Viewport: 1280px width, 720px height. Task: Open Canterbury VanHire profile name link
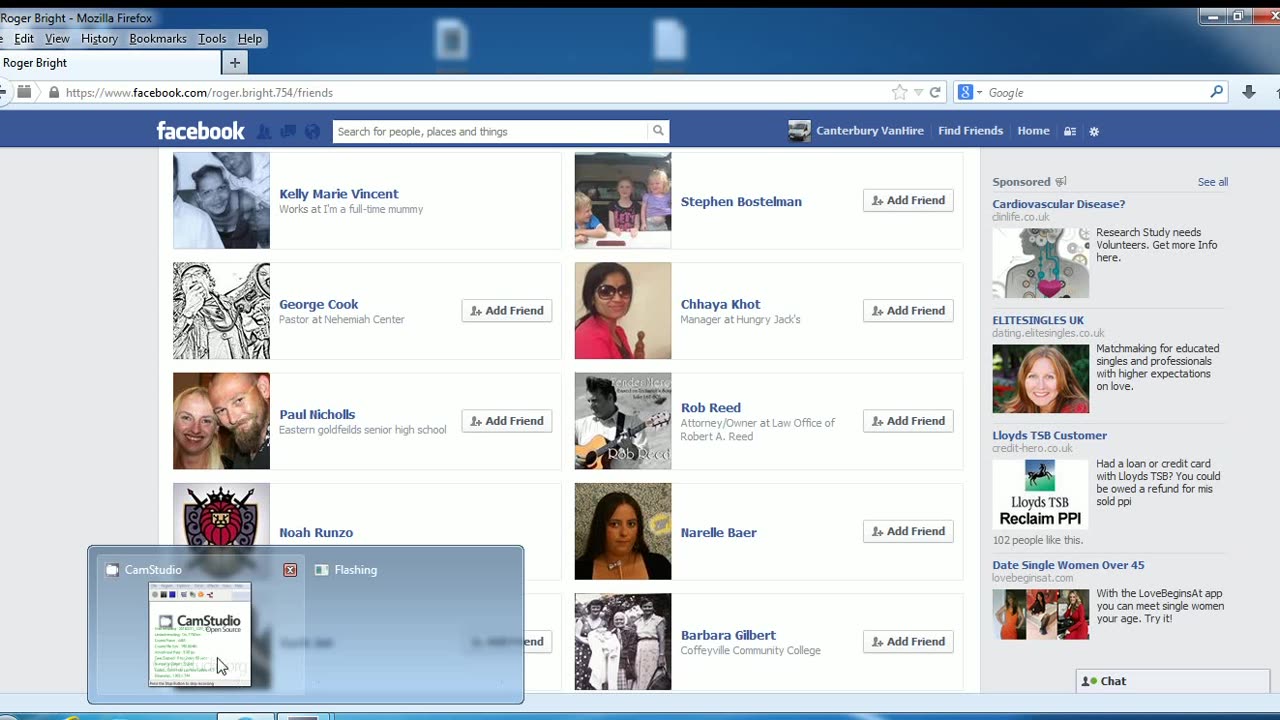pos(870,131)
